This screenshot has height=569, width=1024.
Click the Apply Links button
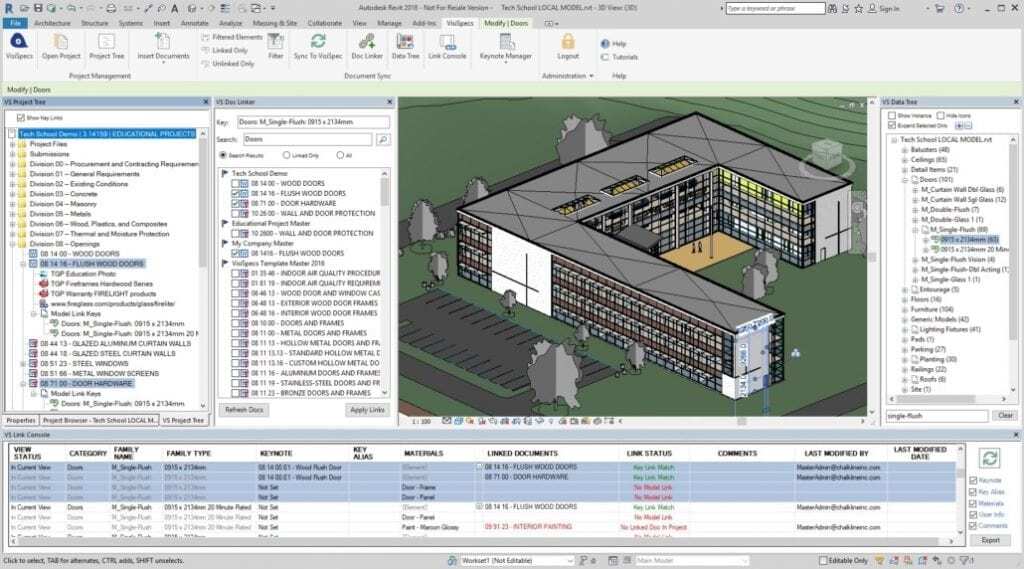(x=368, y=410)
